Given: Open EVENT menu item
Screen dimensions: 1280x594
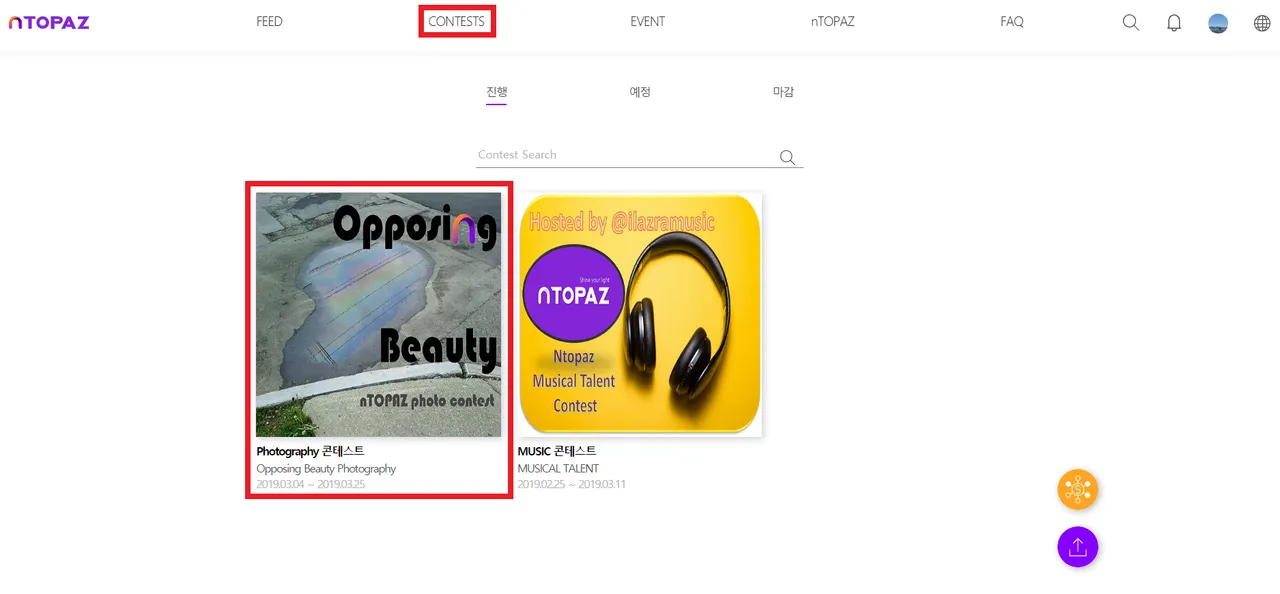Looking at the screenshot, I should [647, 21].
